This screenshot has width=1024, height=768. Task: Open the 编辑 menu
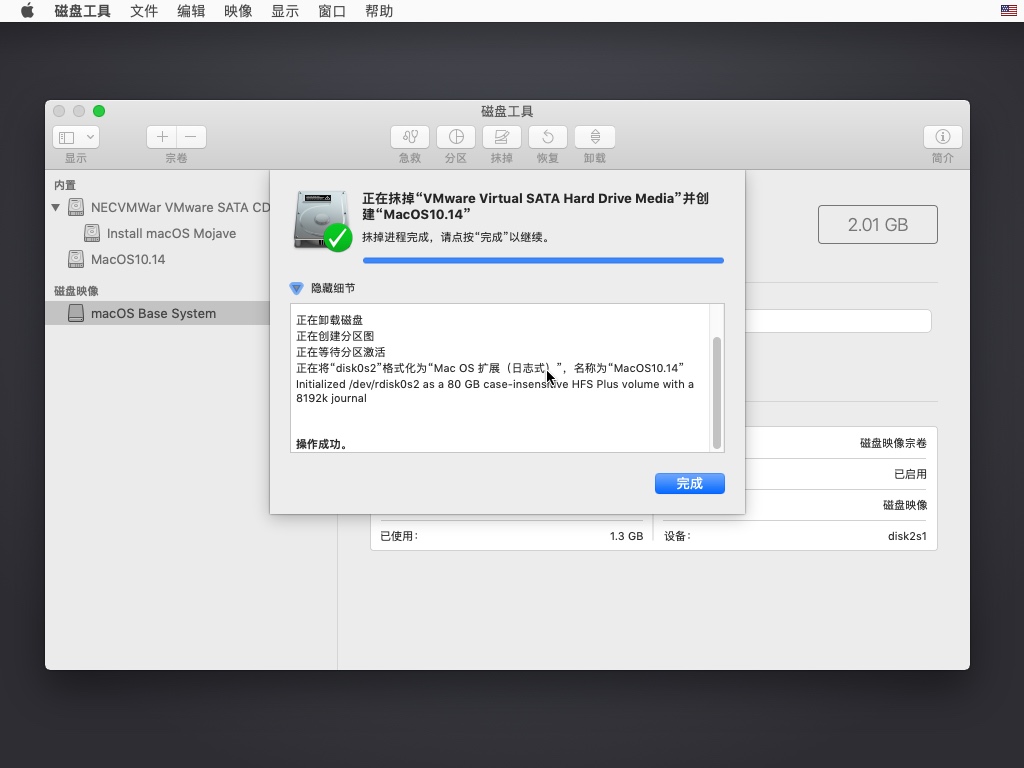pos(191,11)
